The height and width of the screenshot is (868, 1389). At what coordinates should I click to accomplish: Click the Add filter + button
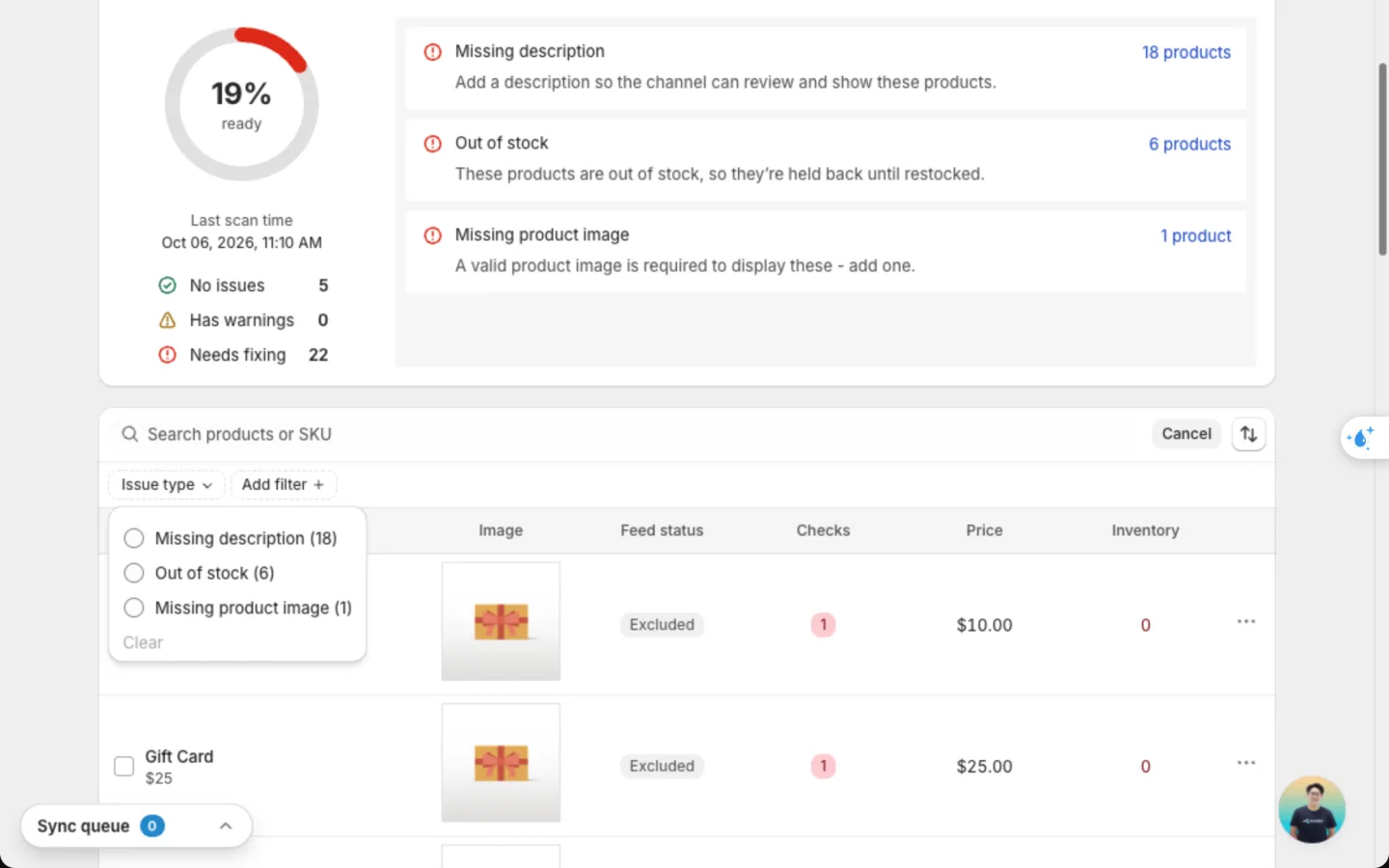[284, 484]
